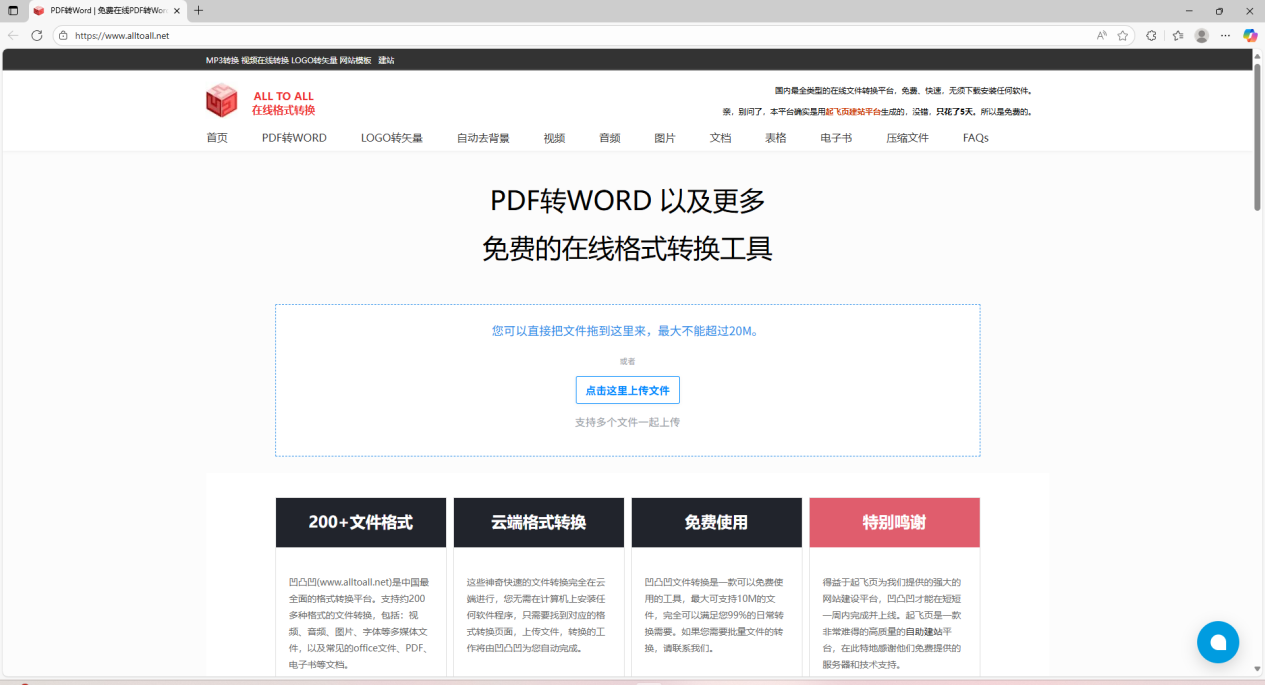The image size is (1265, 685).
Task: Open LOGO转矢量 navigation menu item
Action: [392, 138]
